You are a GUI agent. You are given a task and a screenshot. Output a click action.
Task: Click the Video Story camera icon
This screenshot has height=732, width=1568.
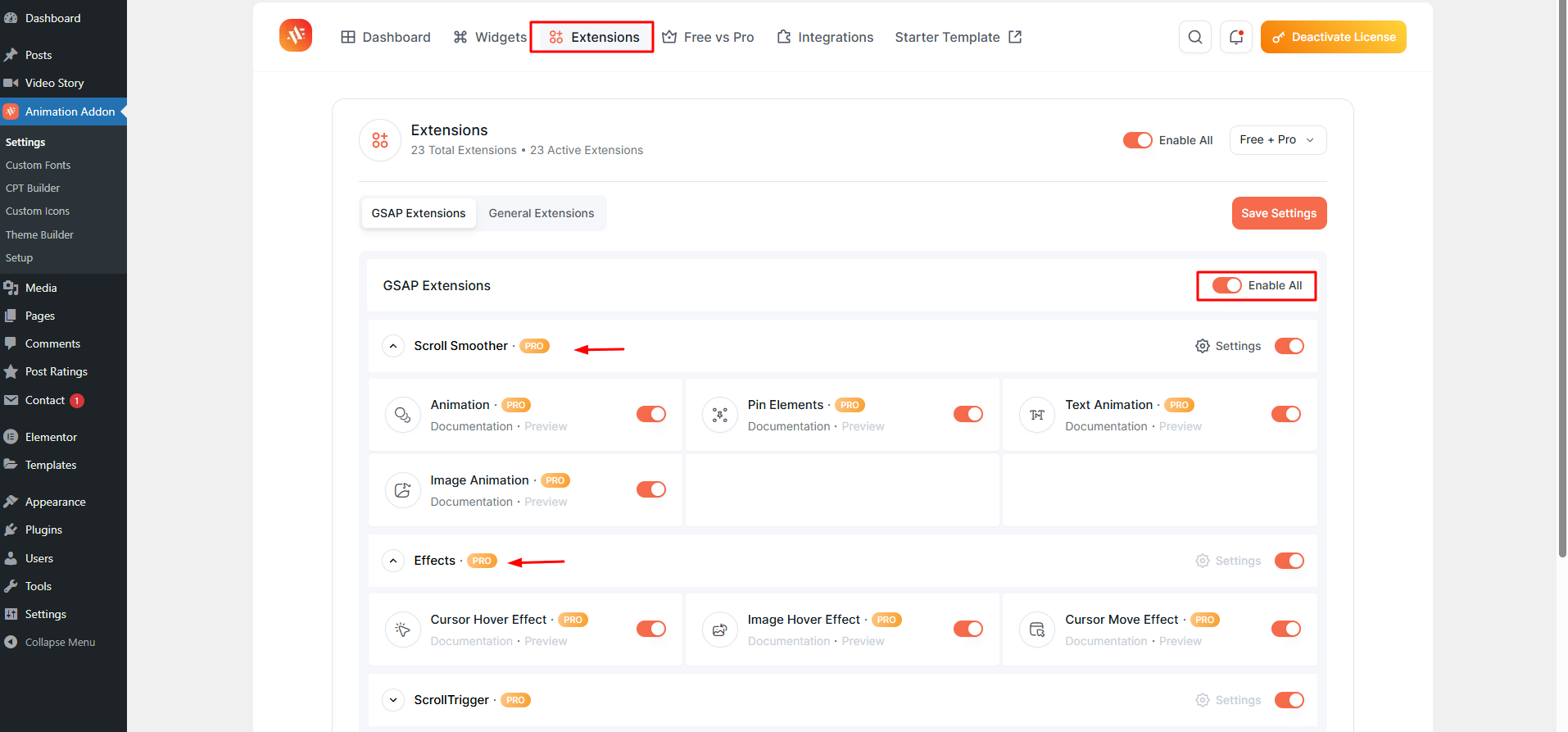[11, 83]
